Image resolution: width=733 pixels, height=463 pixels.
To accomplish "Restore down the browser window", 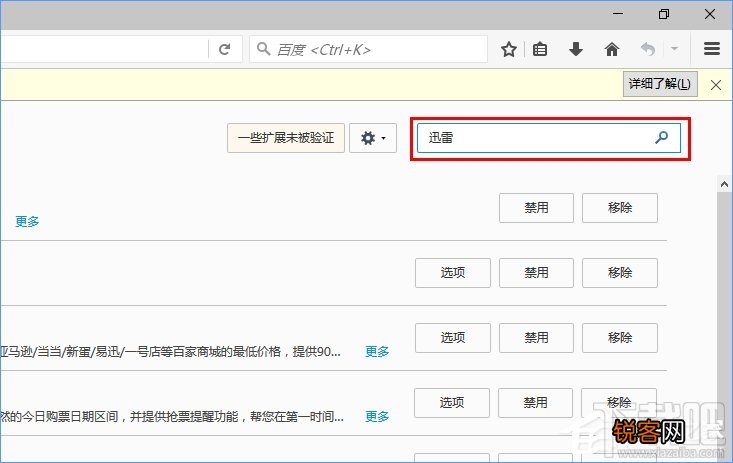I will [663, 14].
